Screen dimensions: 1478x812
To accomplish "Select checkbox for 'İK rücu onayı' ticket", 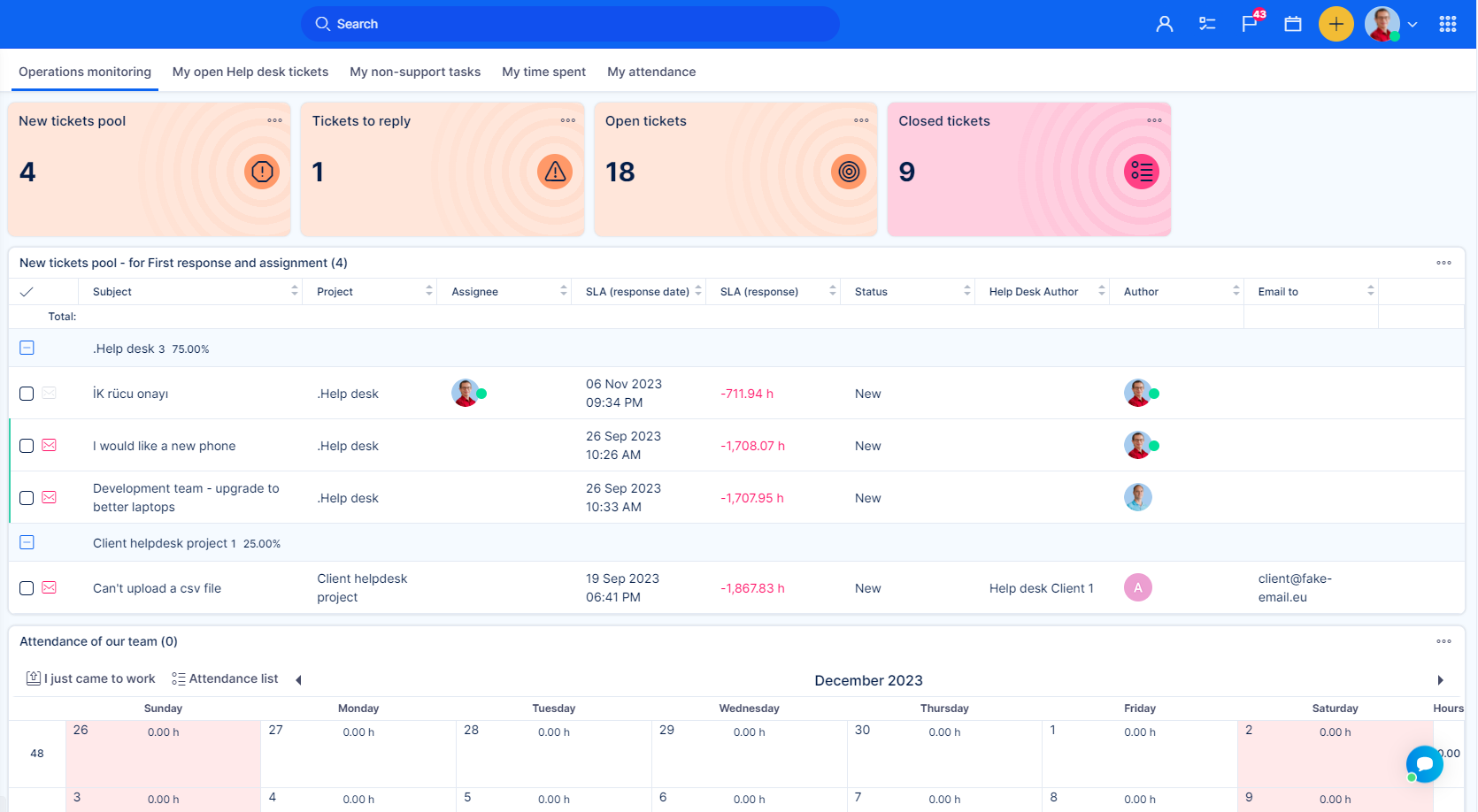I will point(27,394).
